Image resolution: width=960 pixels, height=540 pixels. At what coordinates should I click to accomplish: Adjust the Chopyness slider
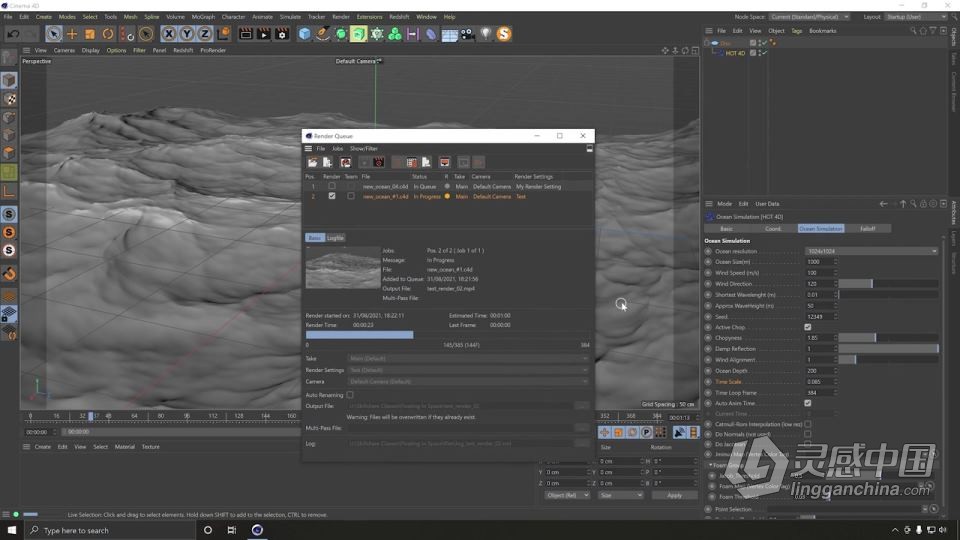[888, 337]
